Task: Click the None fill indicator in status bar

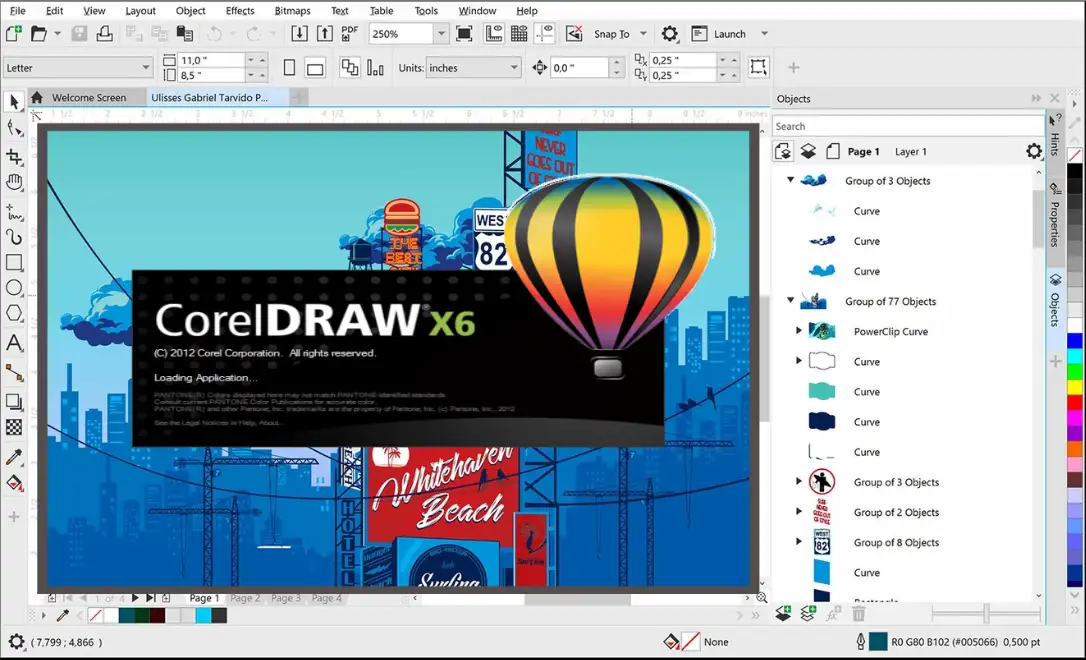Action: tap(690, 642)
